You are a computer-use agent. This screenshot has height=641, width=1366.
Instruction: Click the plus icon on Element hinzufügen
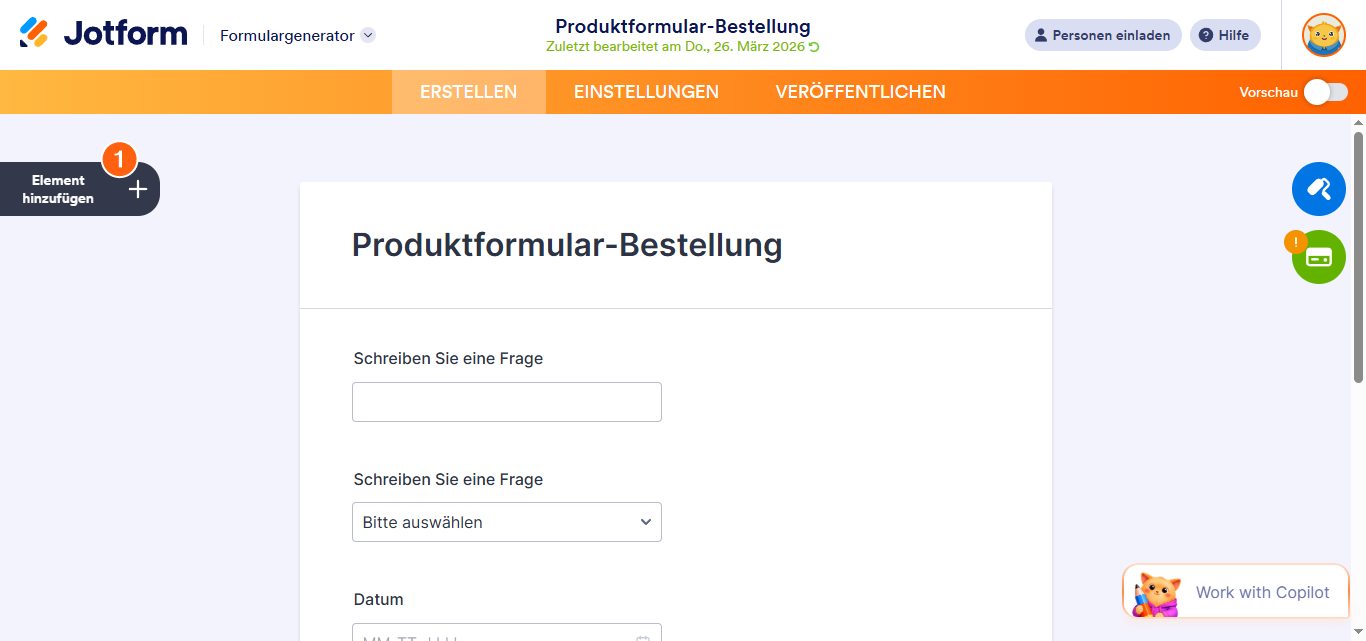coord(137,188)
